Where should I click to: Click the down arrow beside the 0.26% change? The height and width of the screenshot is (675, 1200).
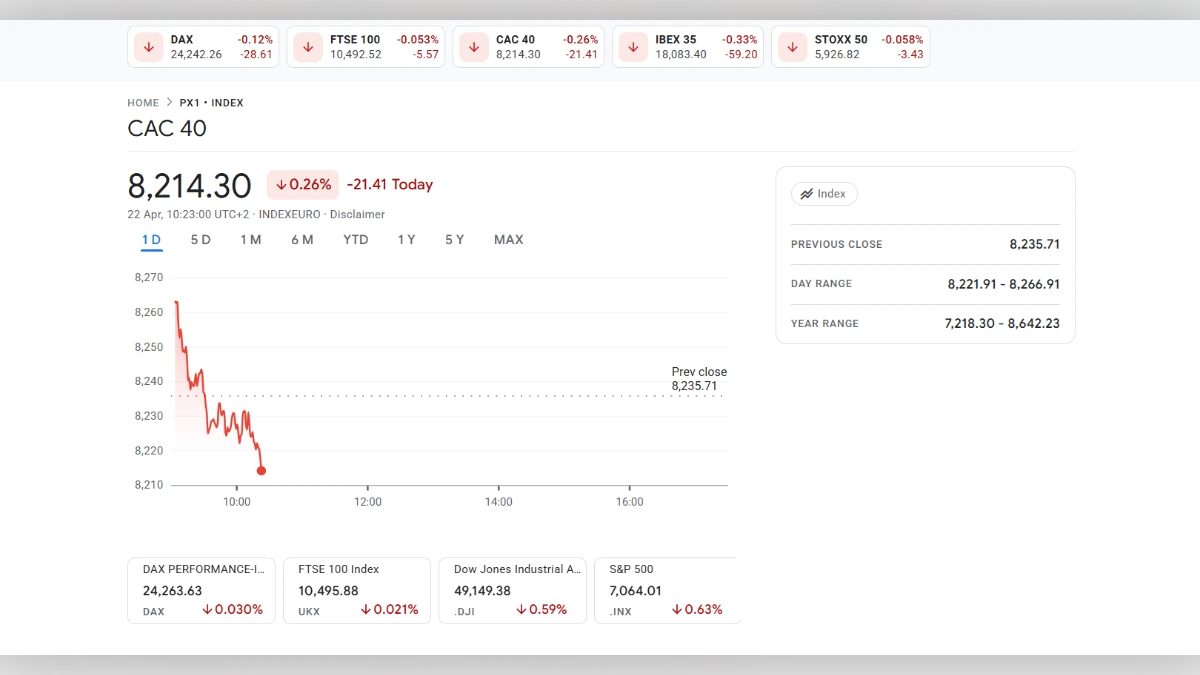click(x=281, y=184)
